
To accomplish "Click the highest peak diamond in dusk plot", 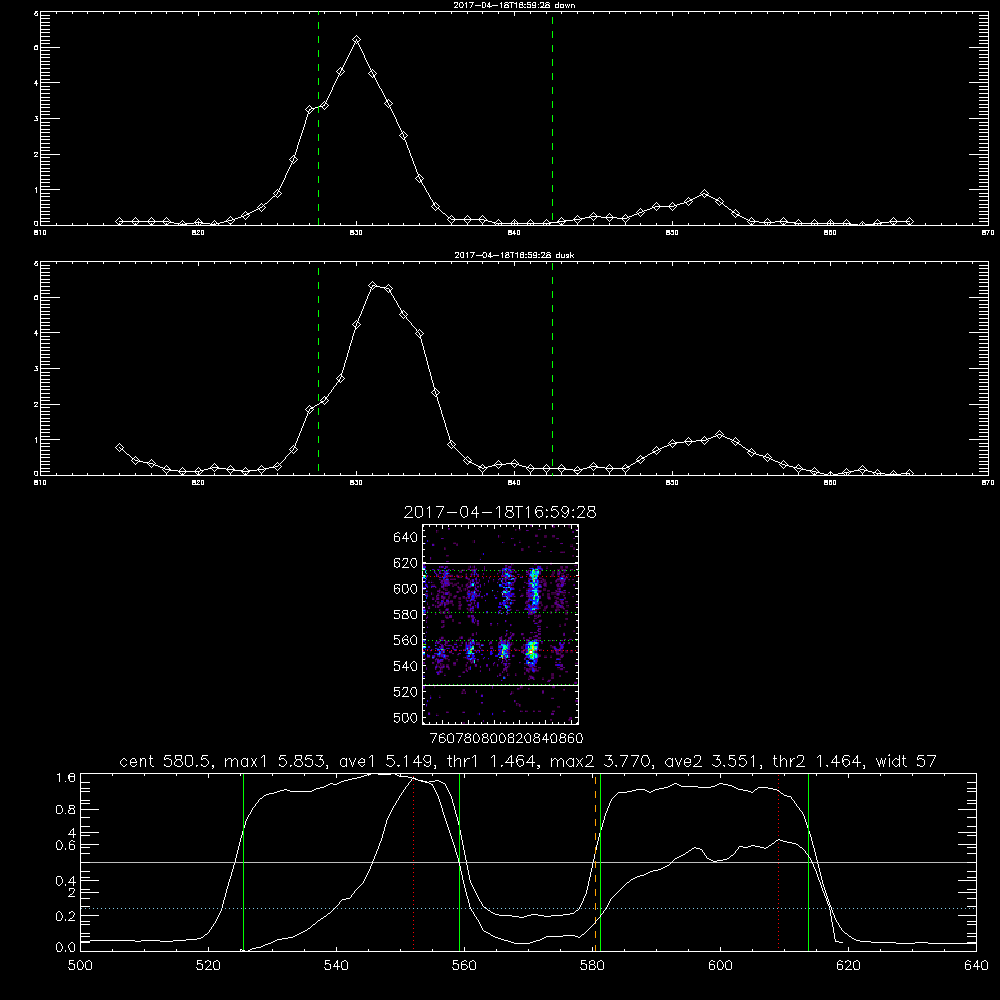I will pyautogui.click(x=372, y=285).
